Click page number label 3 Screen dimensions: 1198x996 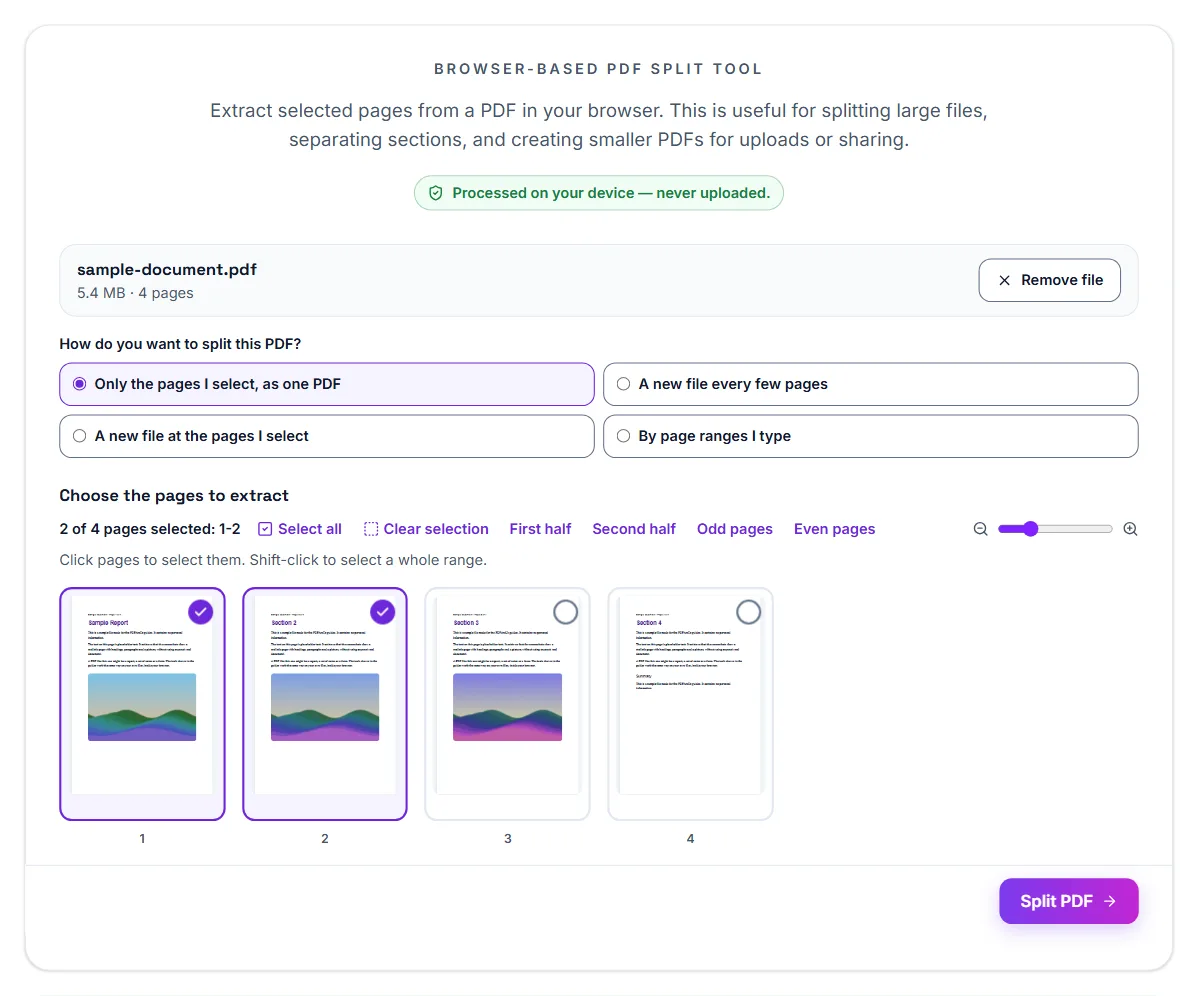point(507,839)
